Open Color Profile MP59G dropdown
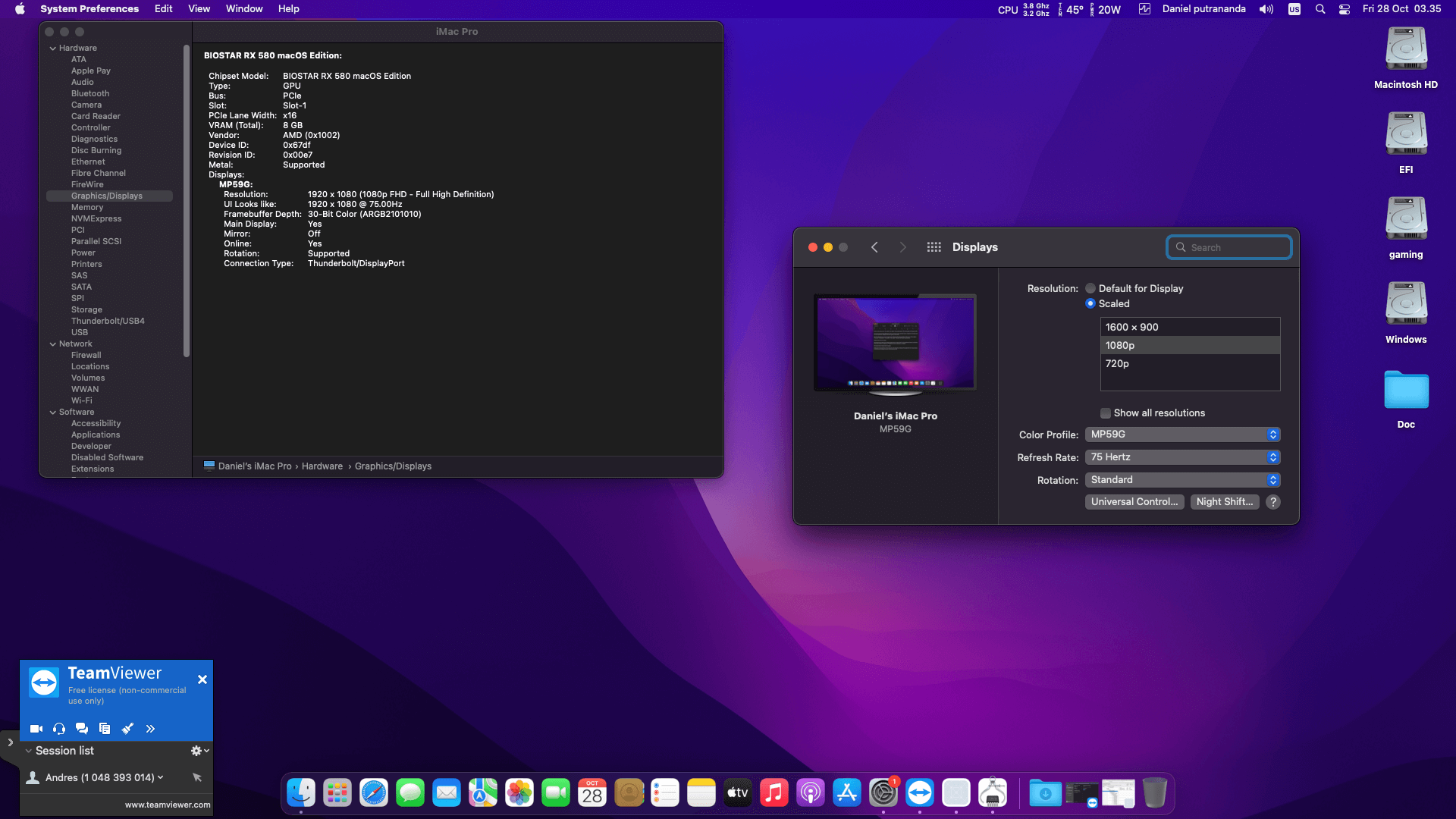This screenshot has height=819, width=1456. (1182, 435)
